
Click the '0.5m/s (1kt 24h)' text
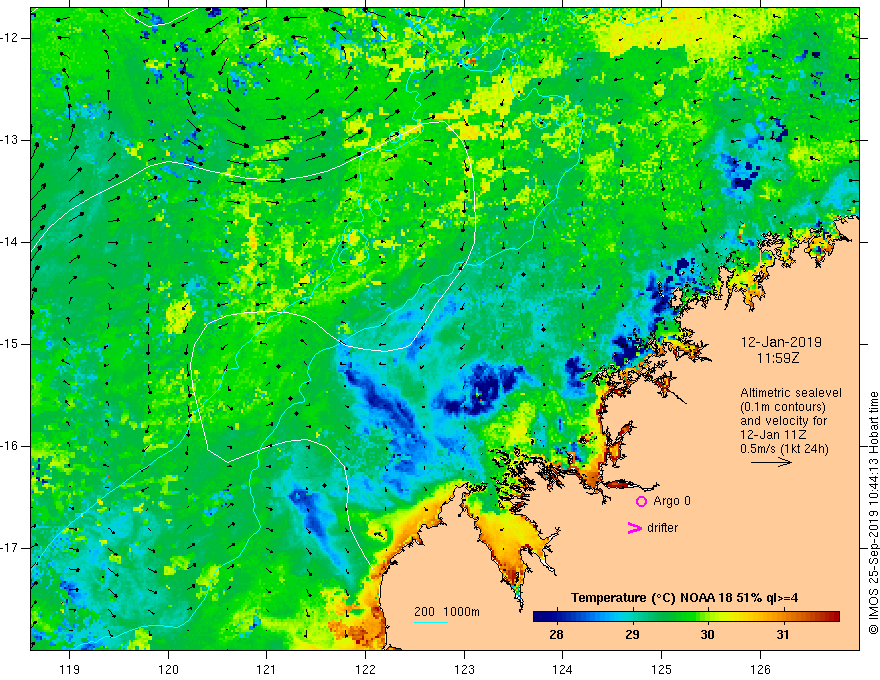click(784, 449)
